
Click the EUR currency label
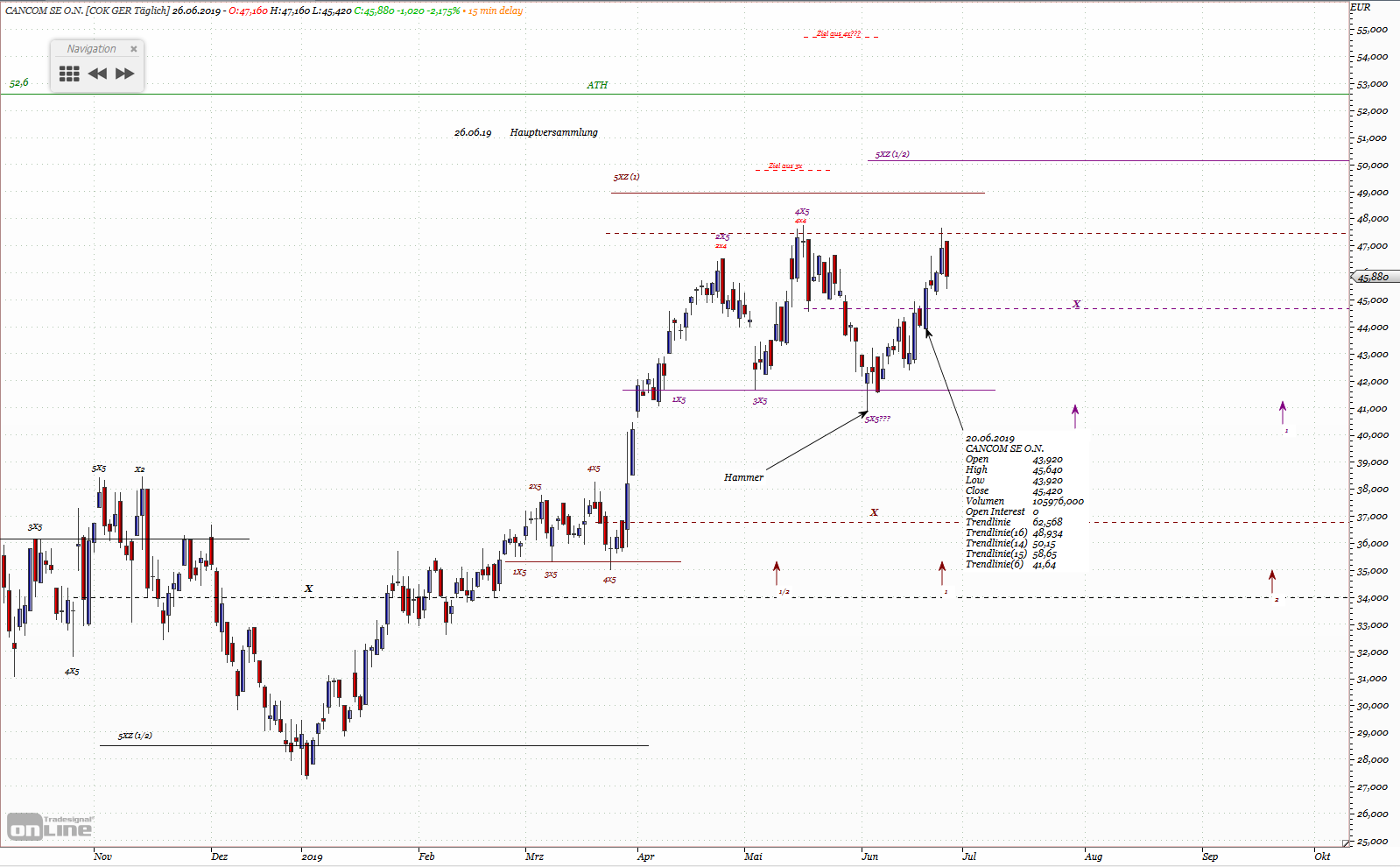pos(1360,7)
